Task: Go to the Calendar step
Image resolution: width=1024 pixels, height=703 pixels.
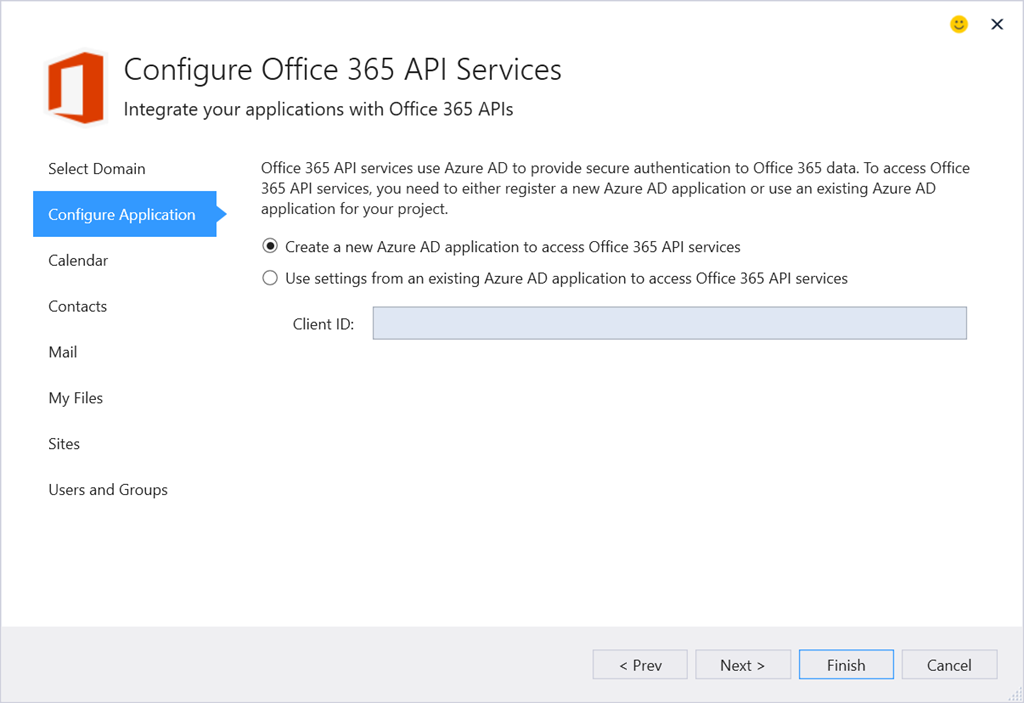Action: 78,260
